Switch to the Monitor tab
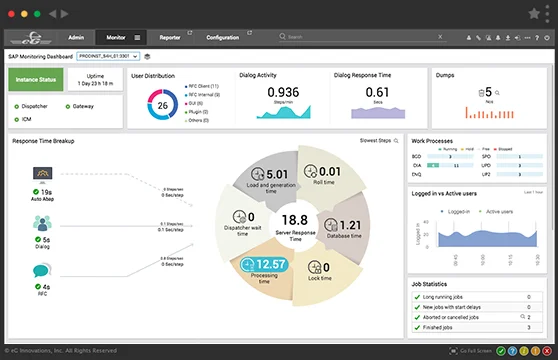 pos(116,37)
